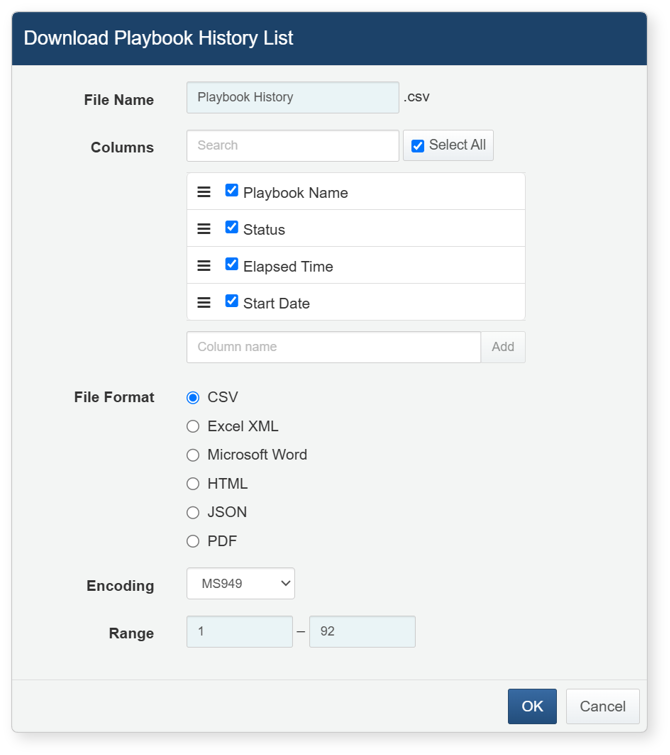Dismiss dialog with Cancel button
Image resolution: width=670 pixels, height=755 pixels.
coord(603,706)
